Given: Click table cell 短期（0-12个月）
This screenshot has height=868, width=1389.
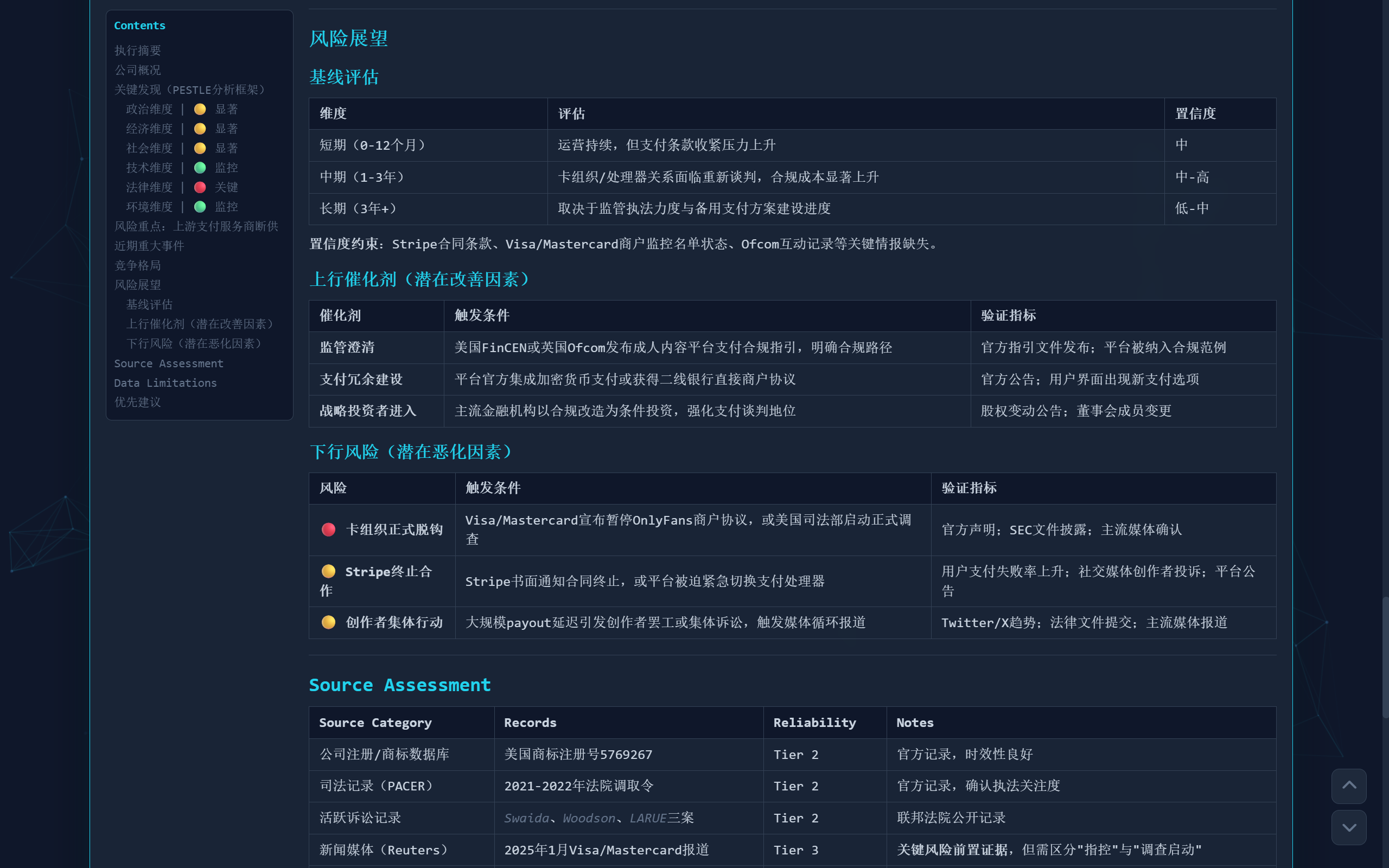Looking at the screenshot, I should [428, 145].
